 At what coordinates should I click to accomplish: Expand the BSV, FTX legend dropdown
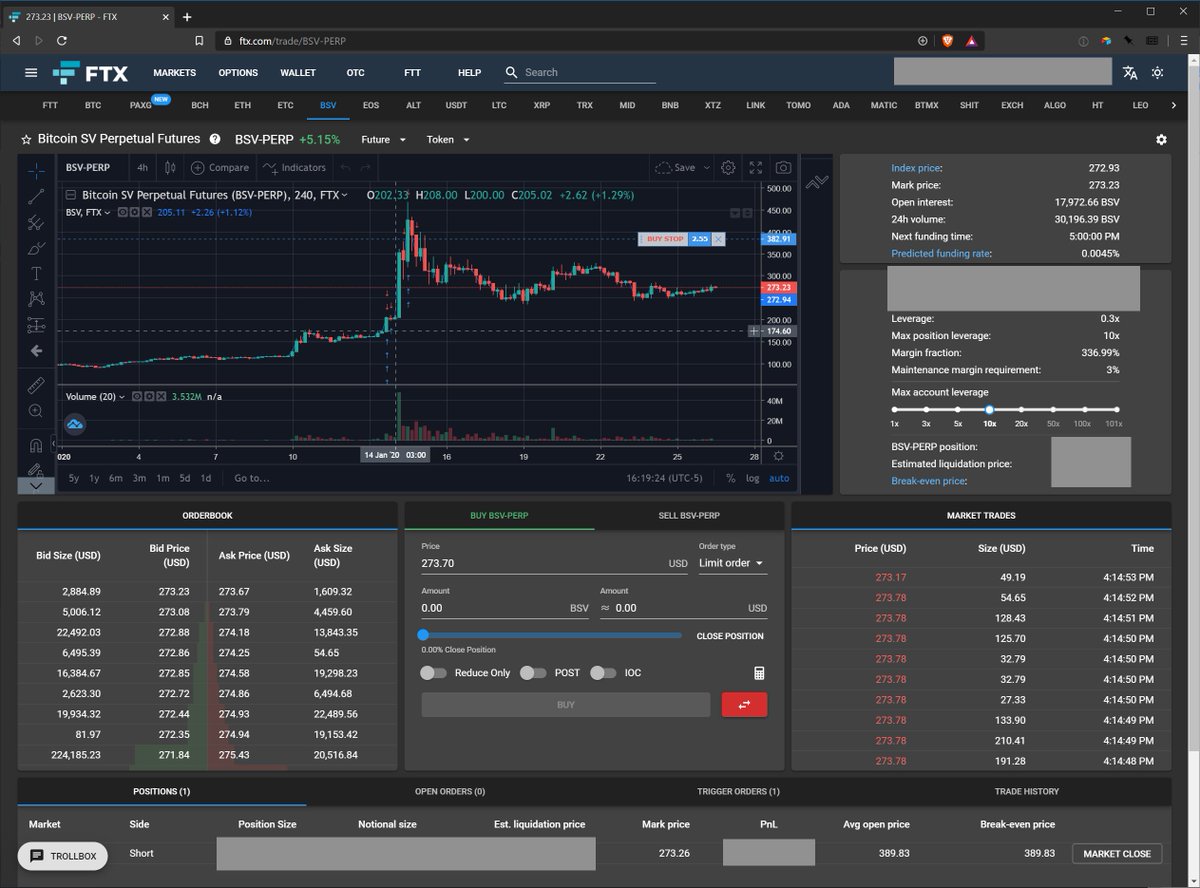pyautogui.click(x=109, y=212)
